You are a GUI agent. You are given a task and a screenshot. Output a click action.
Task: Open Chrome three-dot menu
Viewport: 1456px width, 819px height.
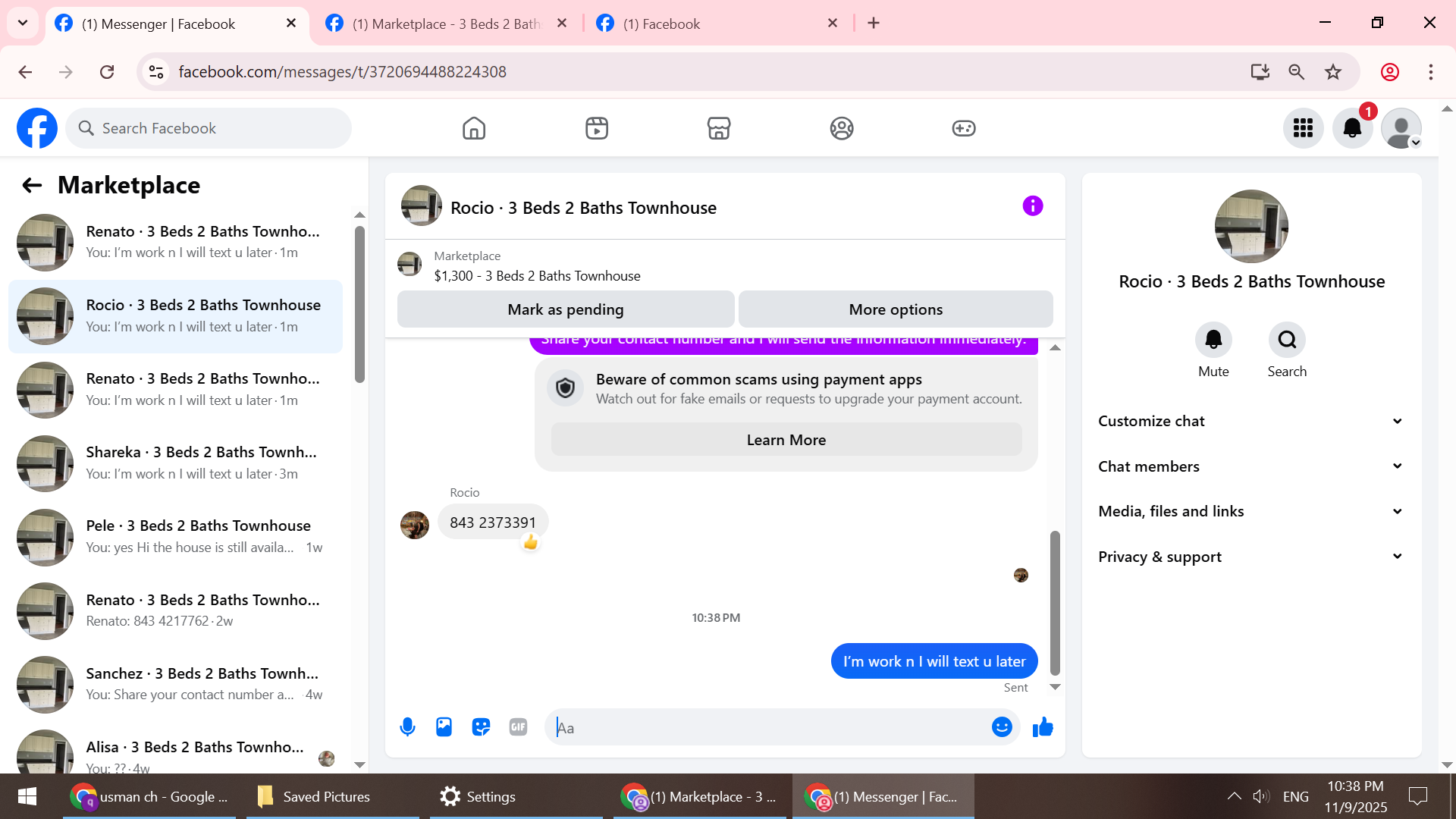[x=1431, y=72]
